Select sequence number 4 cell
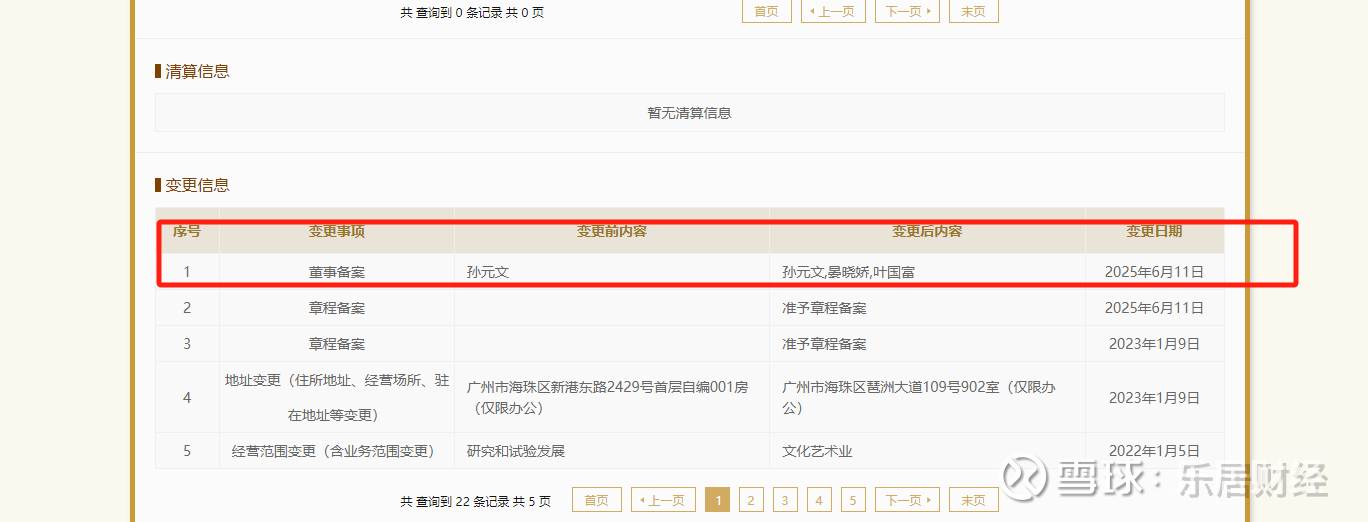Viewport: 1368px width, 522px height. tap(187, 397)
